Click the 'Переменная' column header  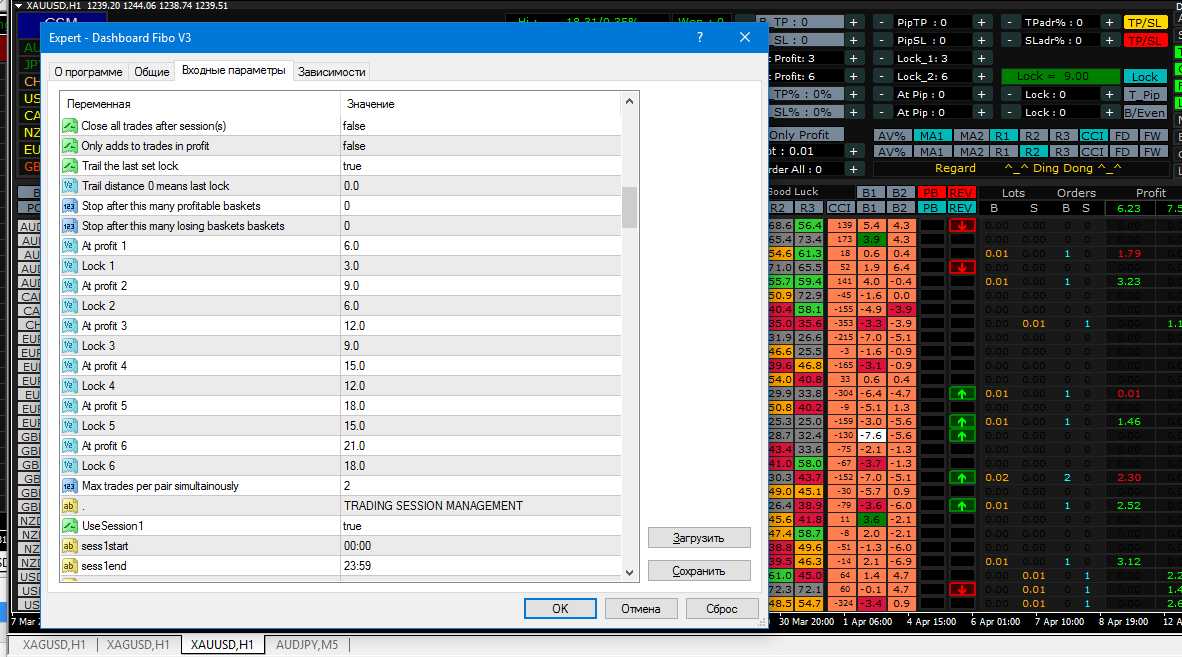[x=99, y=104]
